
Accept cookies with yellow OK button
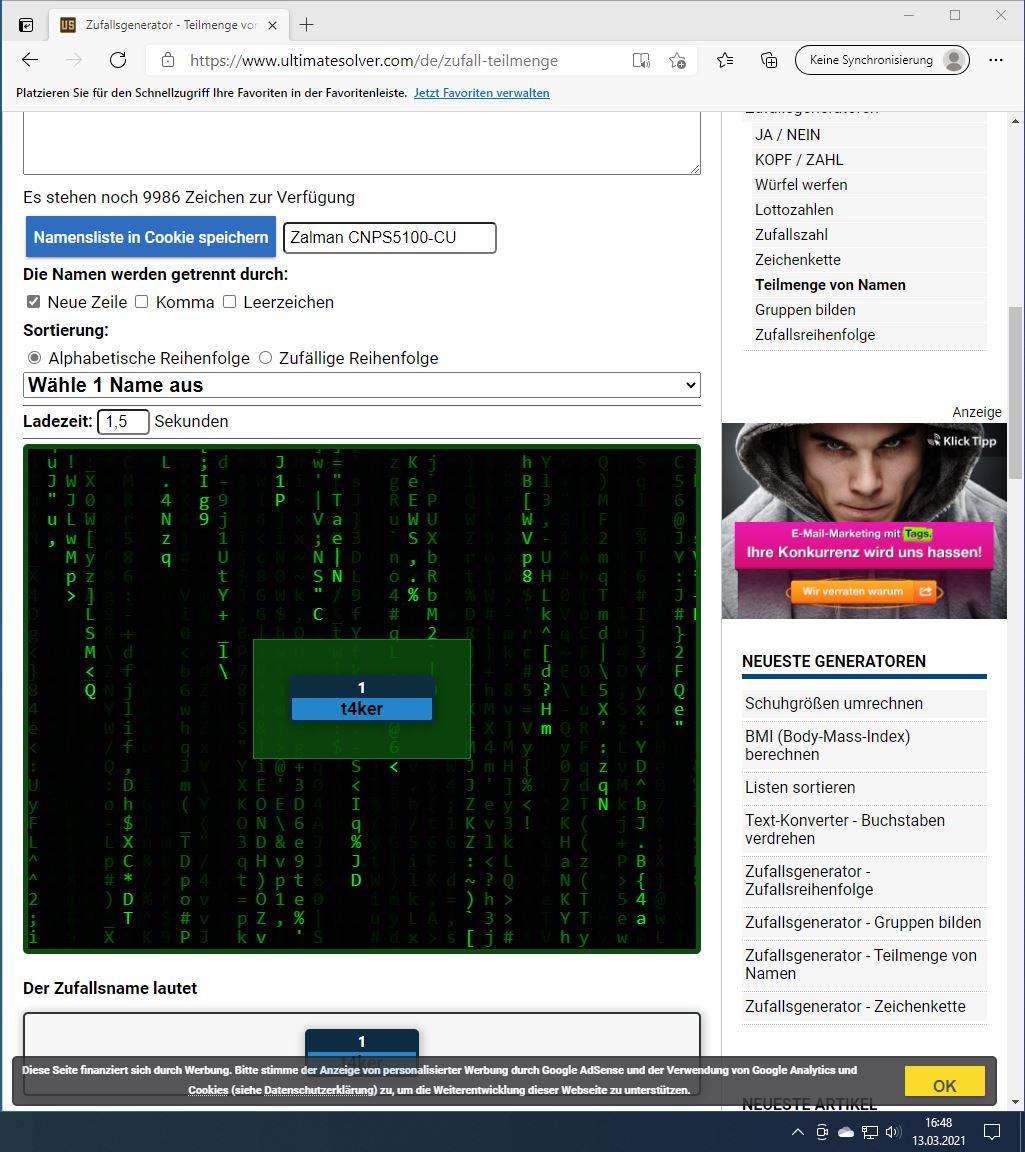[944, 1083]
